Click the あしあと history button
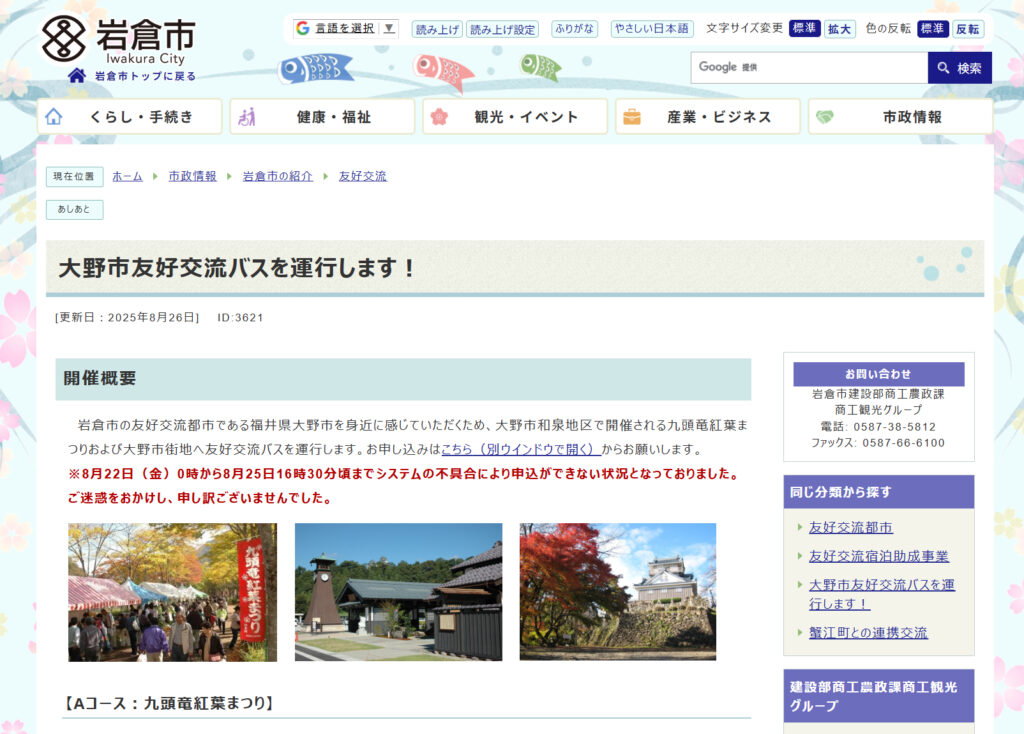Viewport: 1024px width, 734px height. click(x=74, y=210)
